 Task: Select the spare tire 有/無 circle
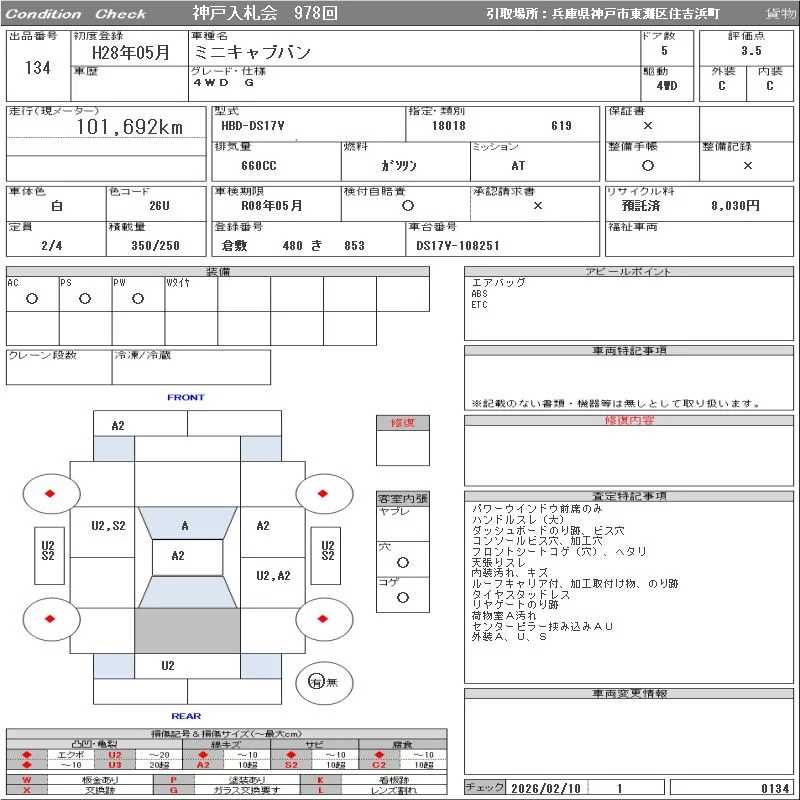pyautogui.click(x=316, y=682)
